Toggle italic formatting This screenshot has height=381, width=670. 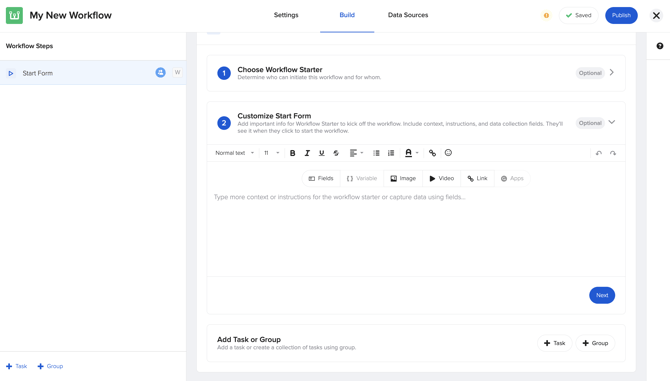click(x=307, y=153)
